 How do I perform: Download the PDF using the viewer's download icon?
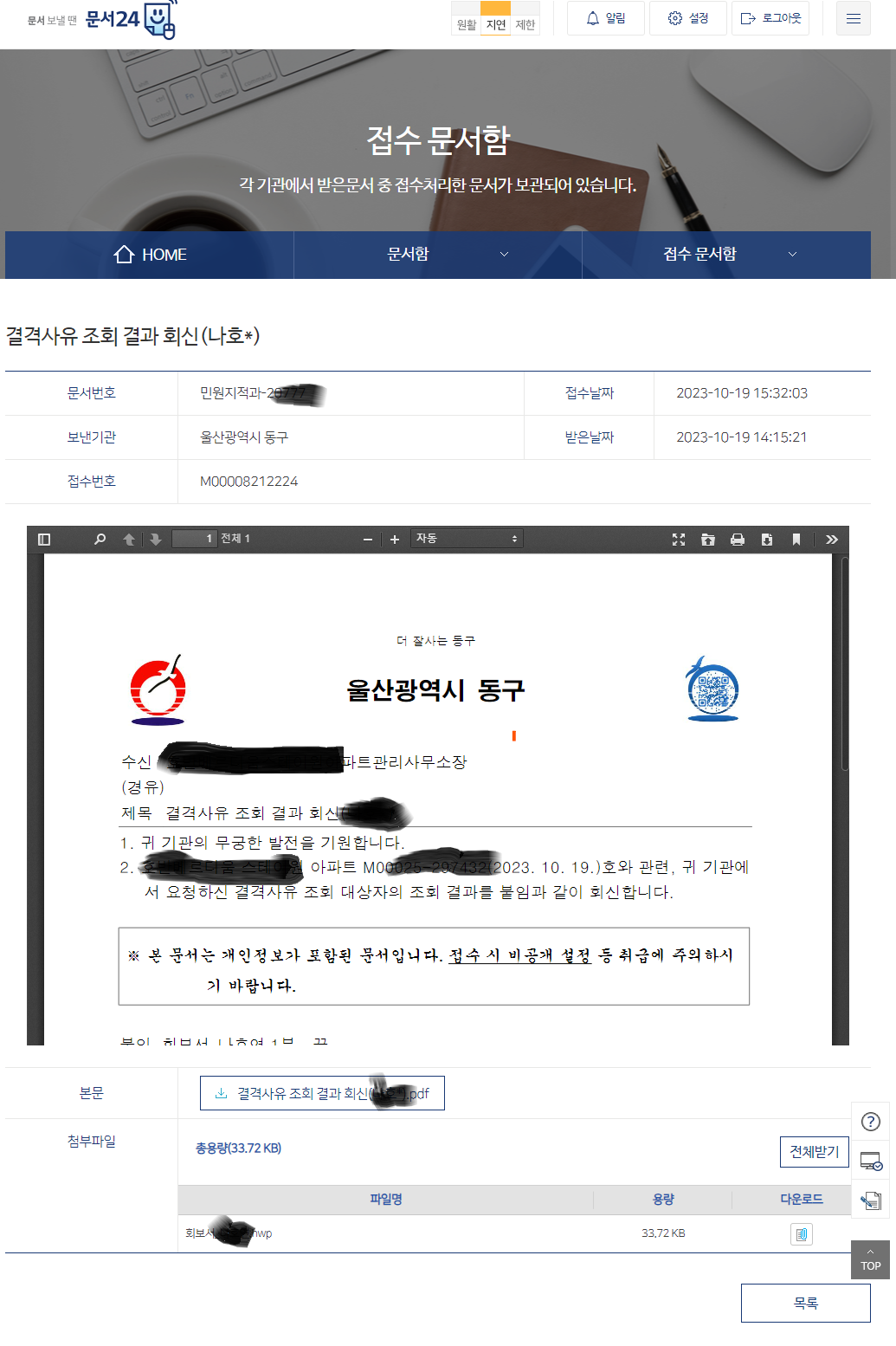point(767,538)
